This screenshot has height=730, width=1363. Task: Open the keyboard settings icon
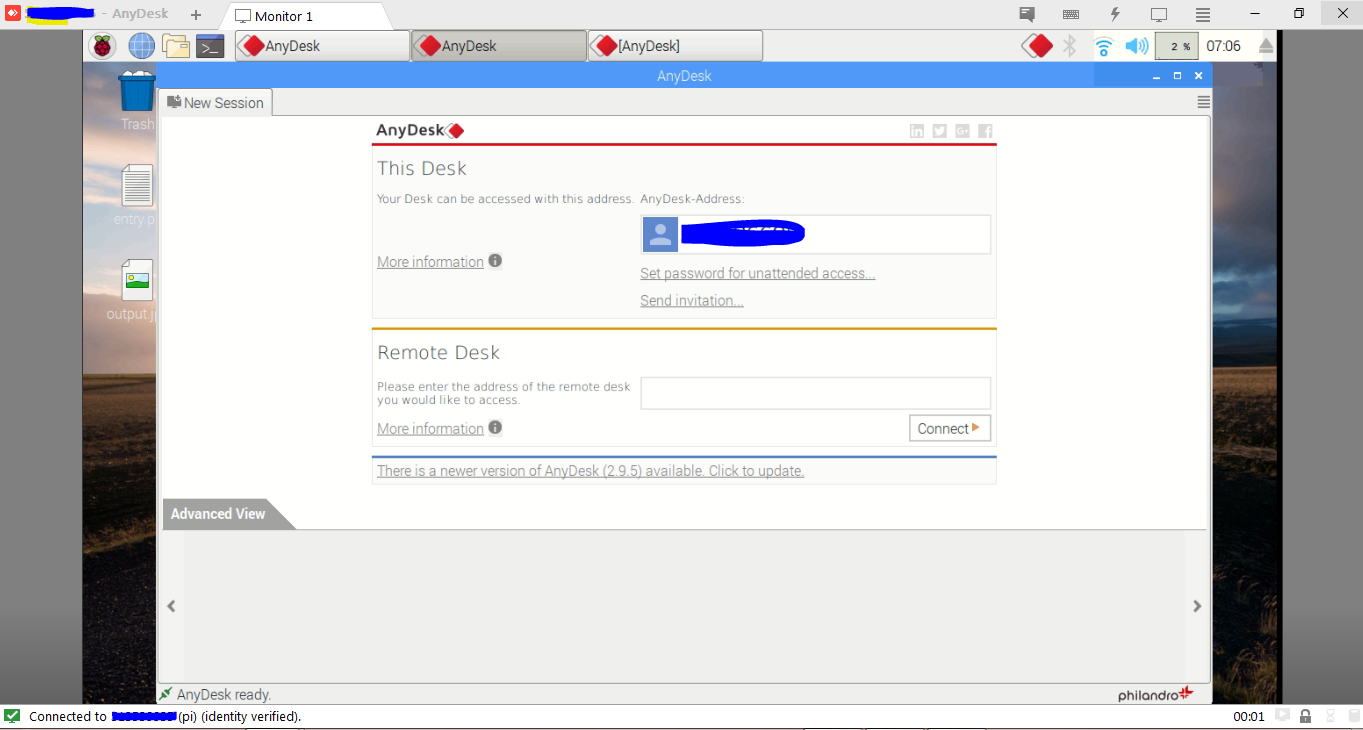click(1071, 15)
